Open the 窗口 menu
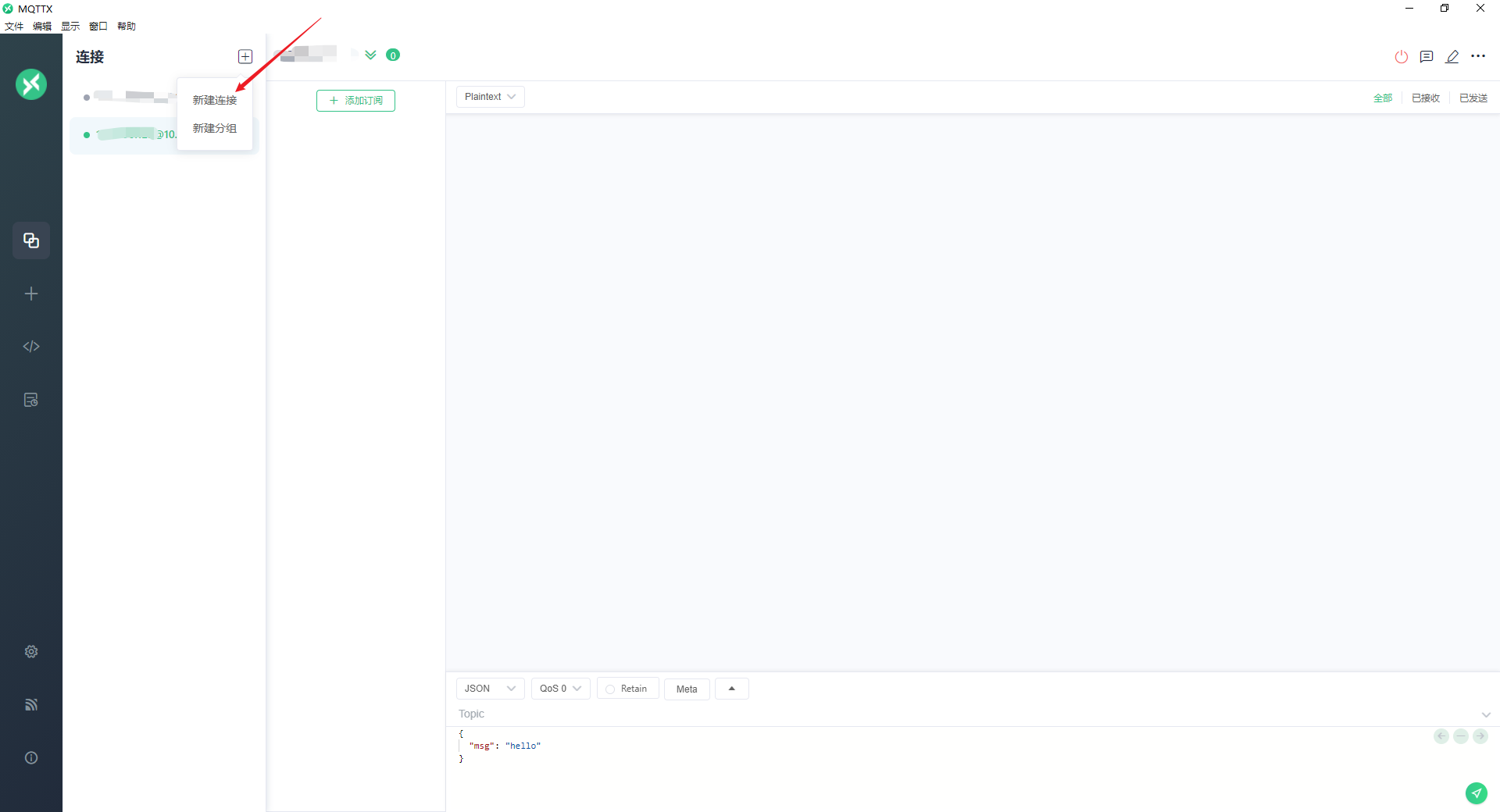The image size is (1500, 812). point(98,26)
